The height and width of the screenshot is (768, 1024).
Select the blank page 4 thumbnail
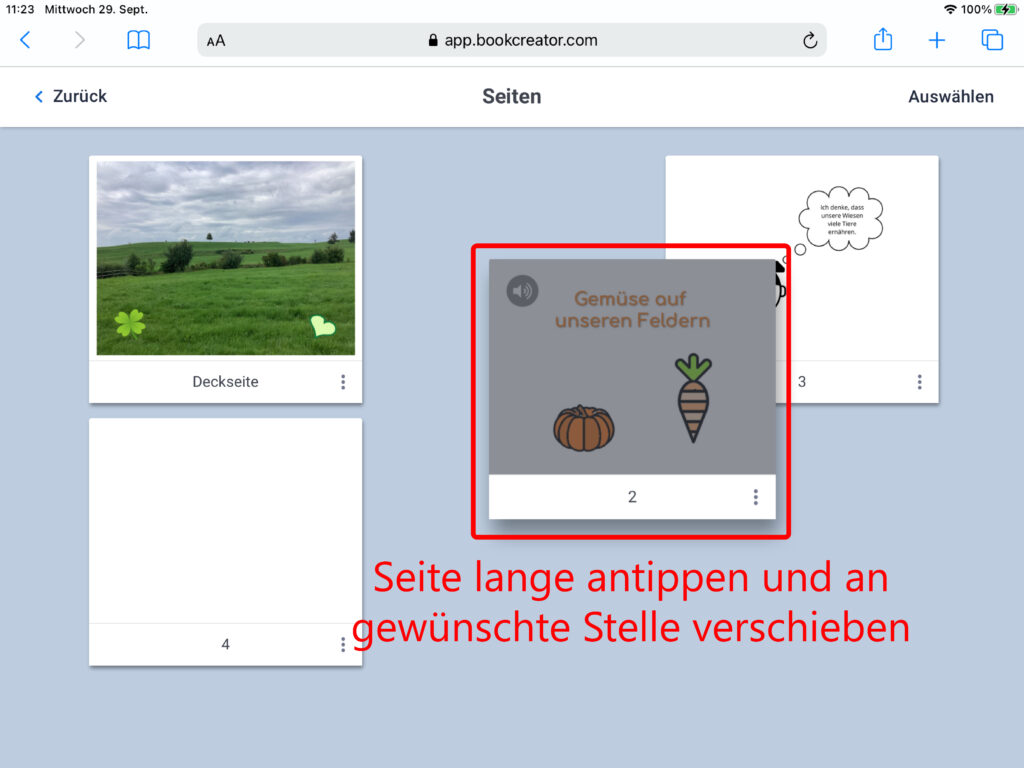tap(225, 520)
